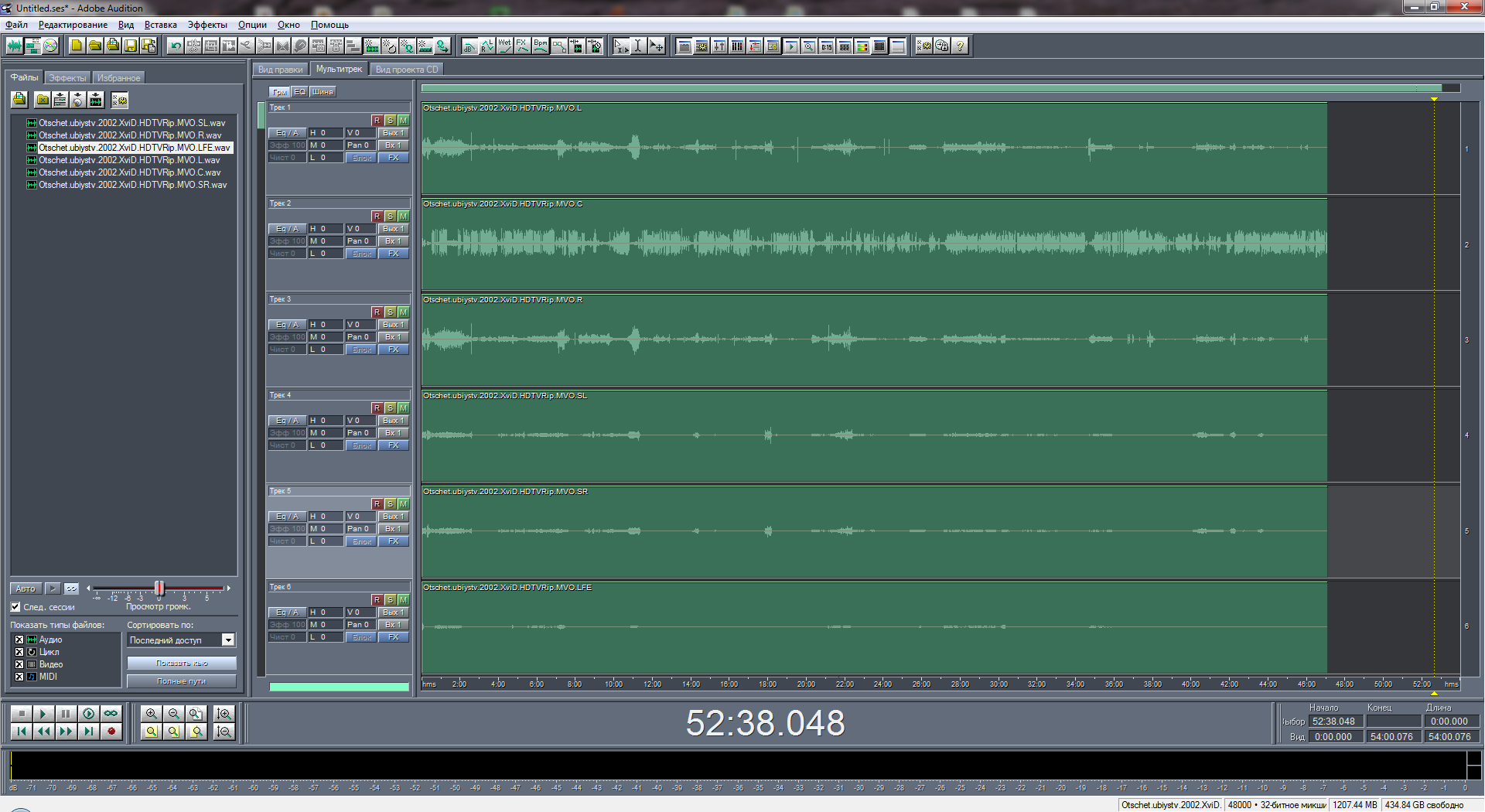Toggle the Wet envelope toolbar icon

click(x=505, y=46)
